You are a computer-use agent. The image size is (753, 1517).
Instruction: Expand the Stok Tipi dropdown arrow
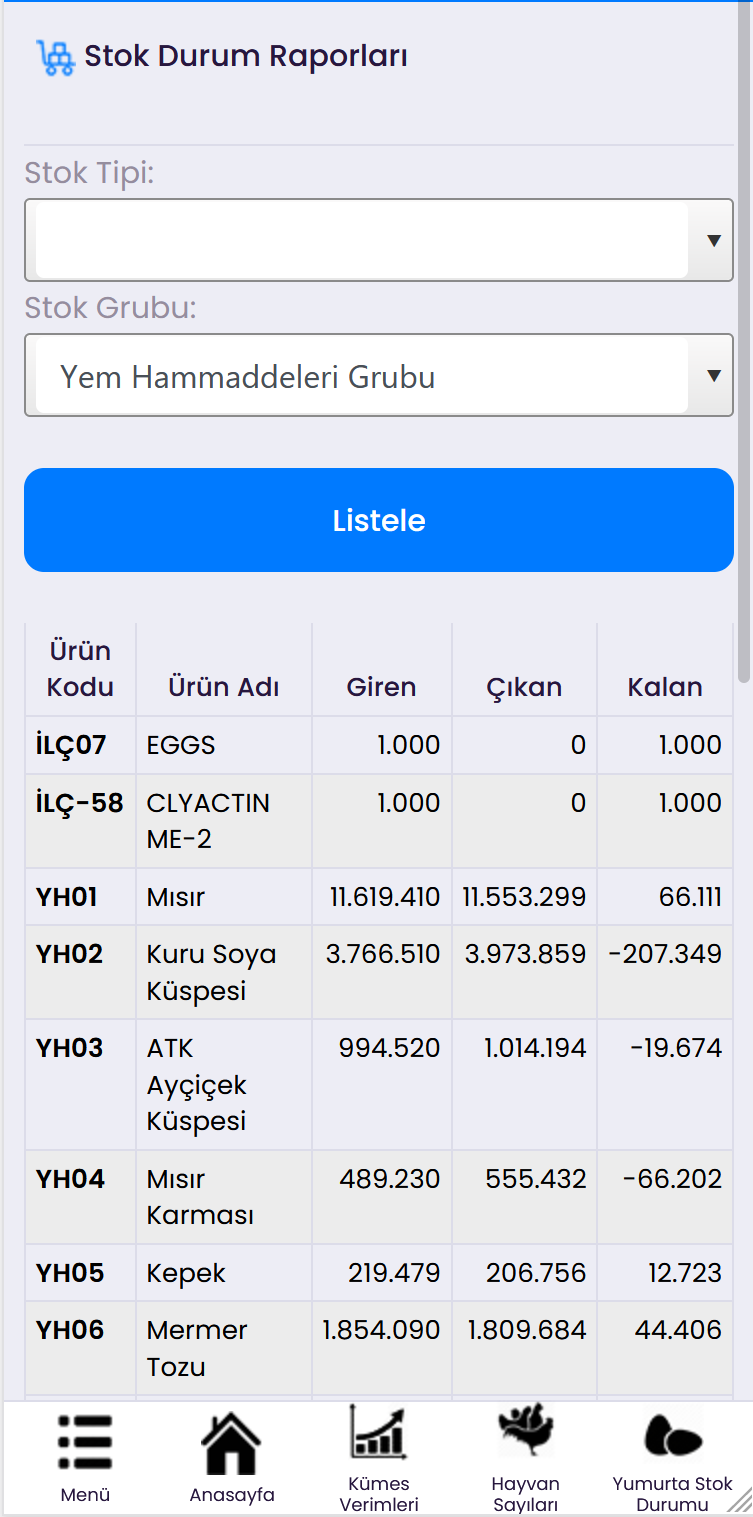[x=713, y=240]
